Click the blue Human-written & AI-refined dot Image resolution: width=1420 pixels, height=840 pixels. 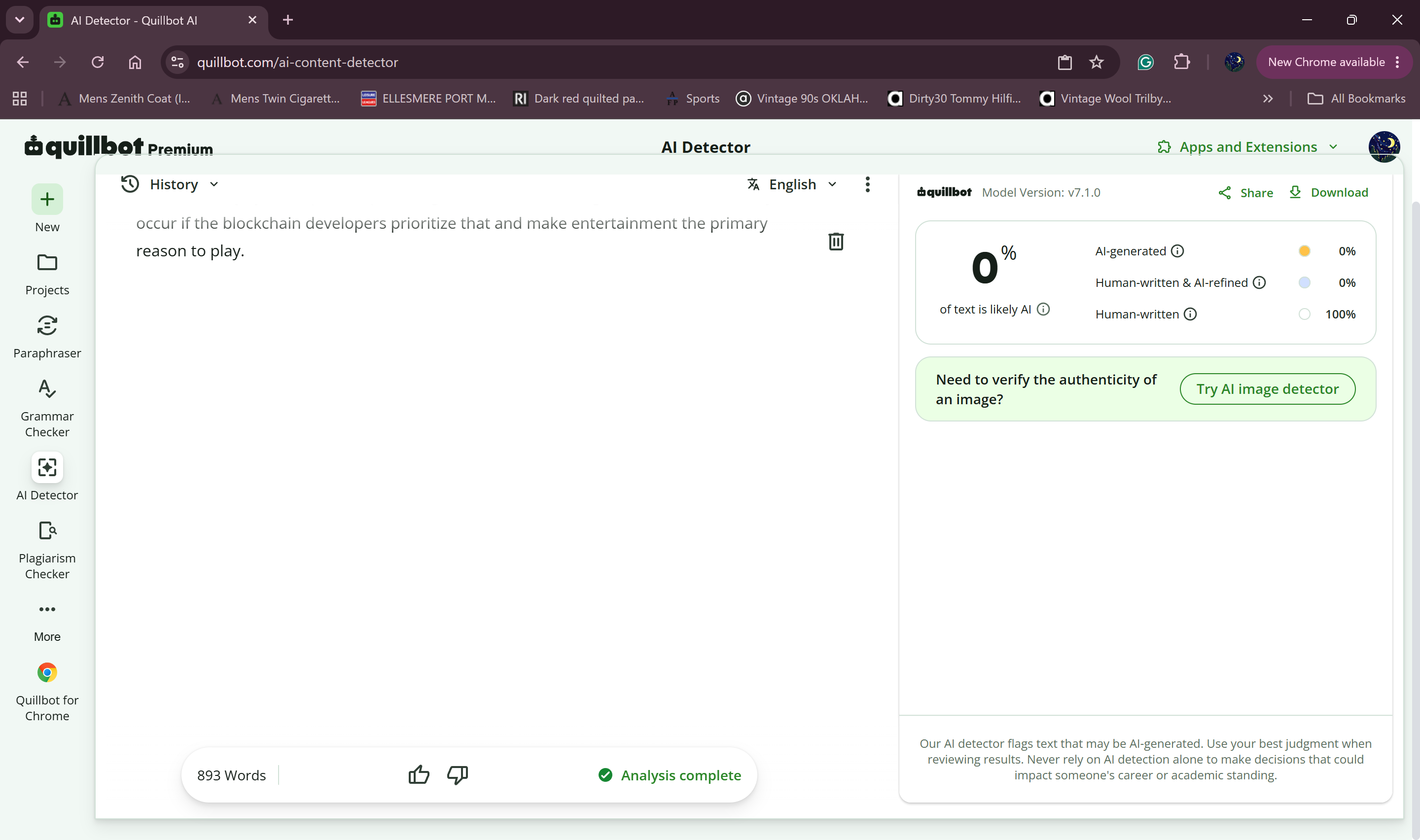click(1304, 282)
